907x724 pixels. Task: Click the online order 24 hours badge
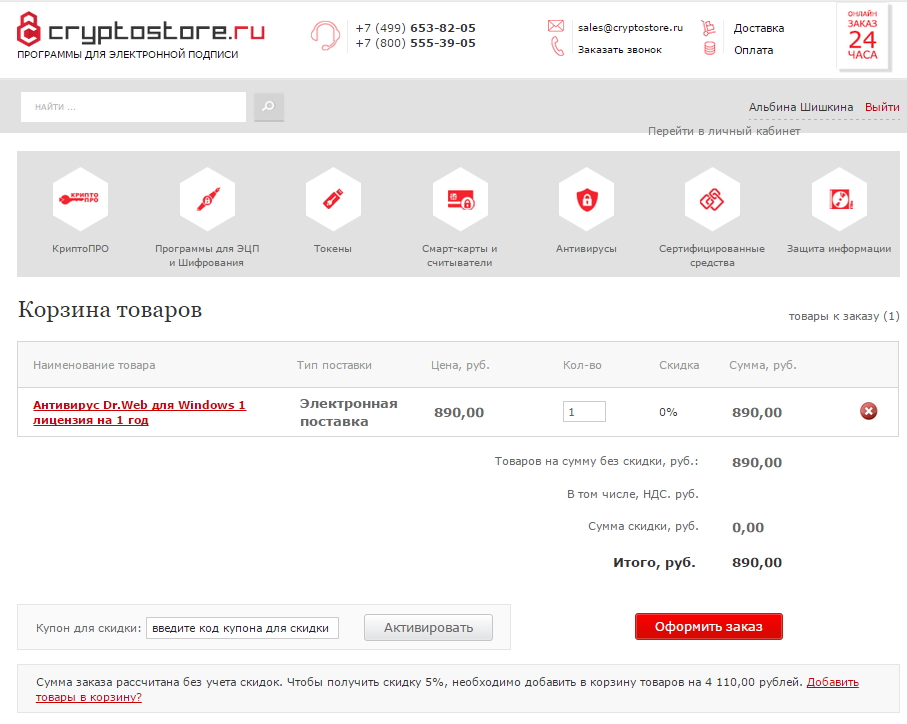862,37
